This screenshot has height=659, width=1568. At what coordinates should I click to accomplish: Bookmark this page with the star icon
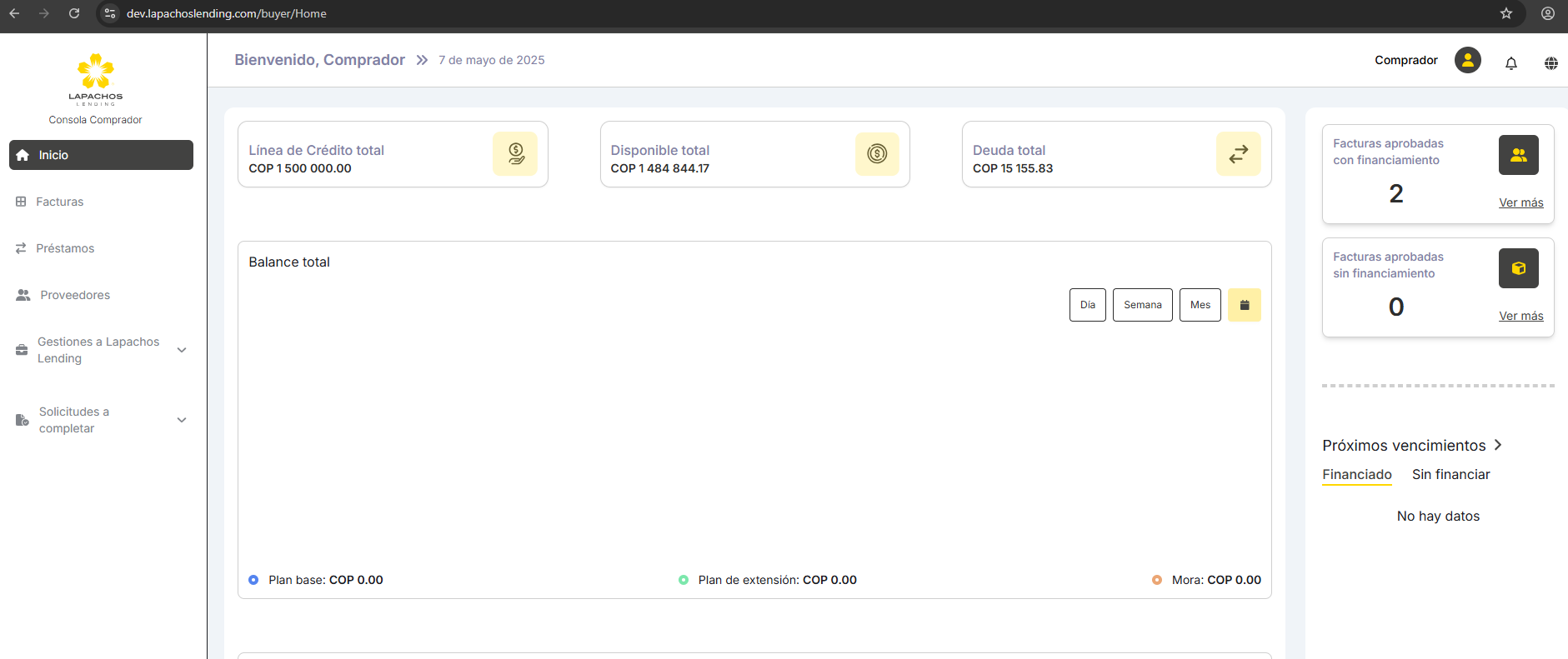(1505, 13)
